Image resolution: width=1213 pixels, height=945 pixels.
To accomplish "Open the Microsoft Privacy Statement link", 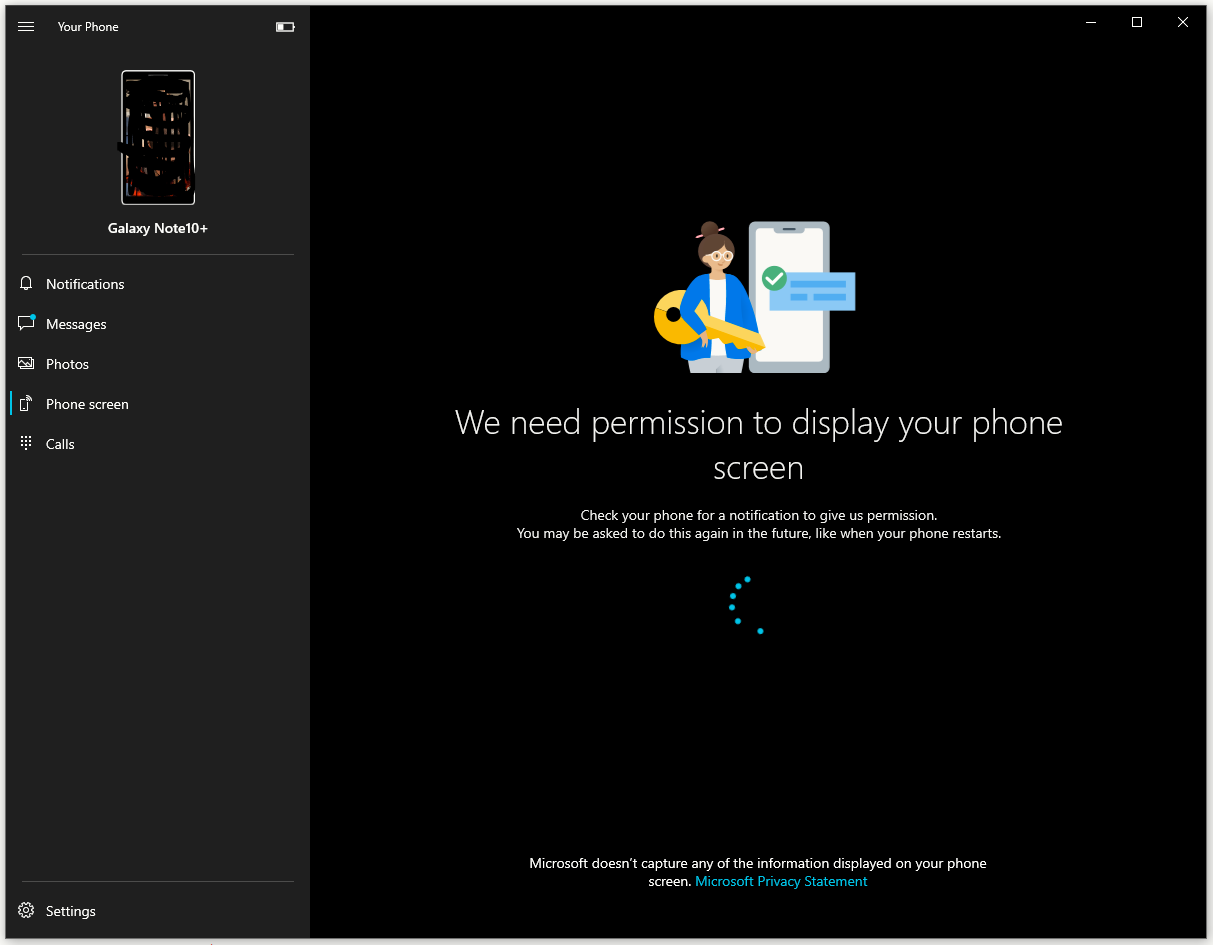I will coord(781,881).
